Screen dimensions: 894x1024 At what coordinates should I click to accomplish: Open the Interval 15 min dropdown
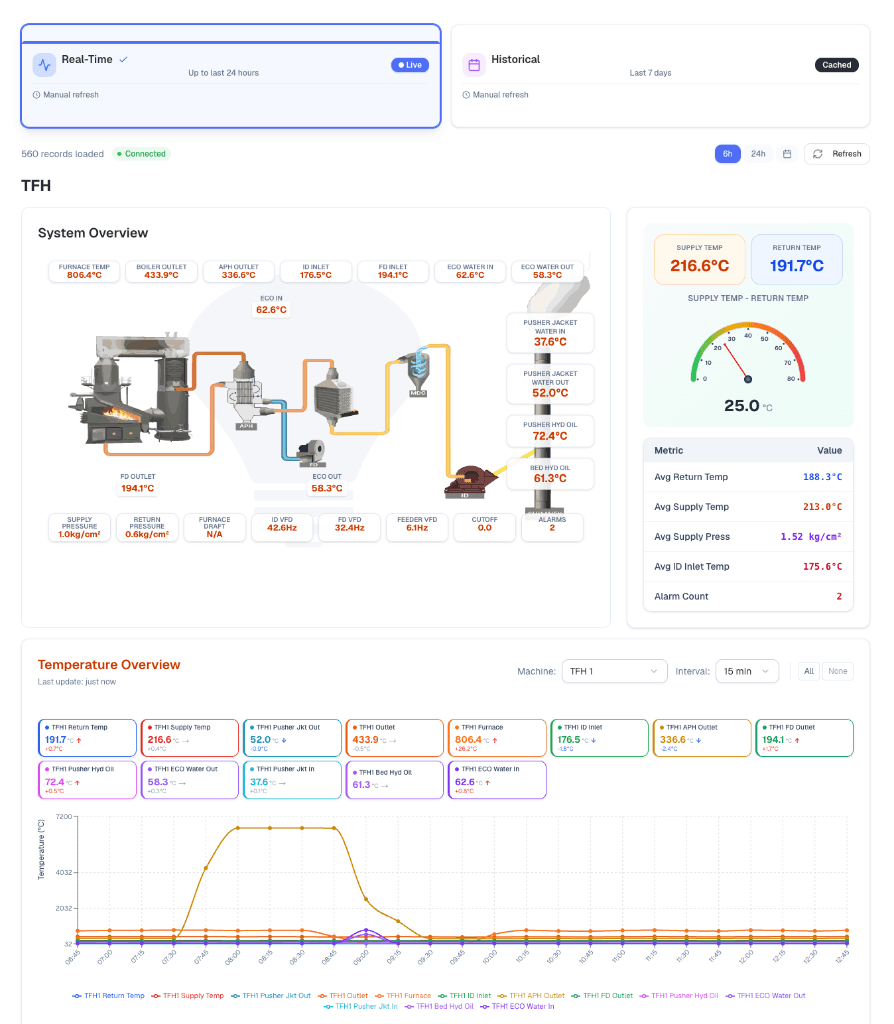pos(747,671)
